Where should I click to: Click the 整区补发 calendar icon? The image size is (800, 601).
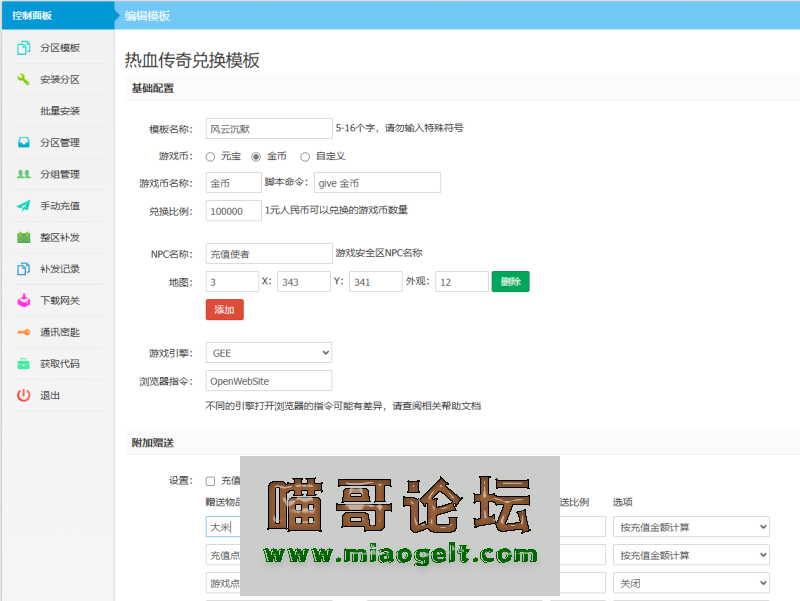(x=23, y=237)
